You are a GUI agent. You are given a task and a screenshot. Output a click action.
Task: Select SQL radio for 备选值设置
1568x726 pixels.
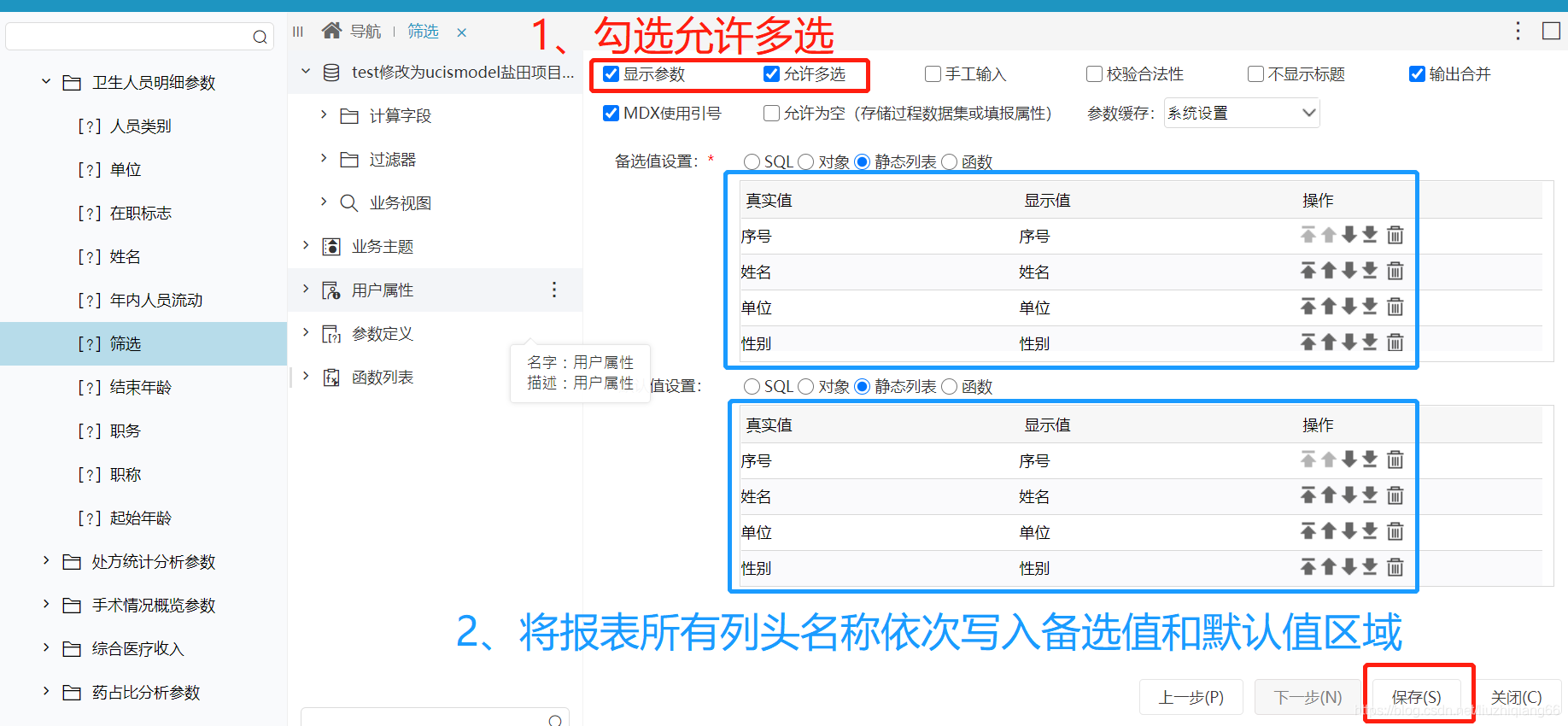(752, 161)
